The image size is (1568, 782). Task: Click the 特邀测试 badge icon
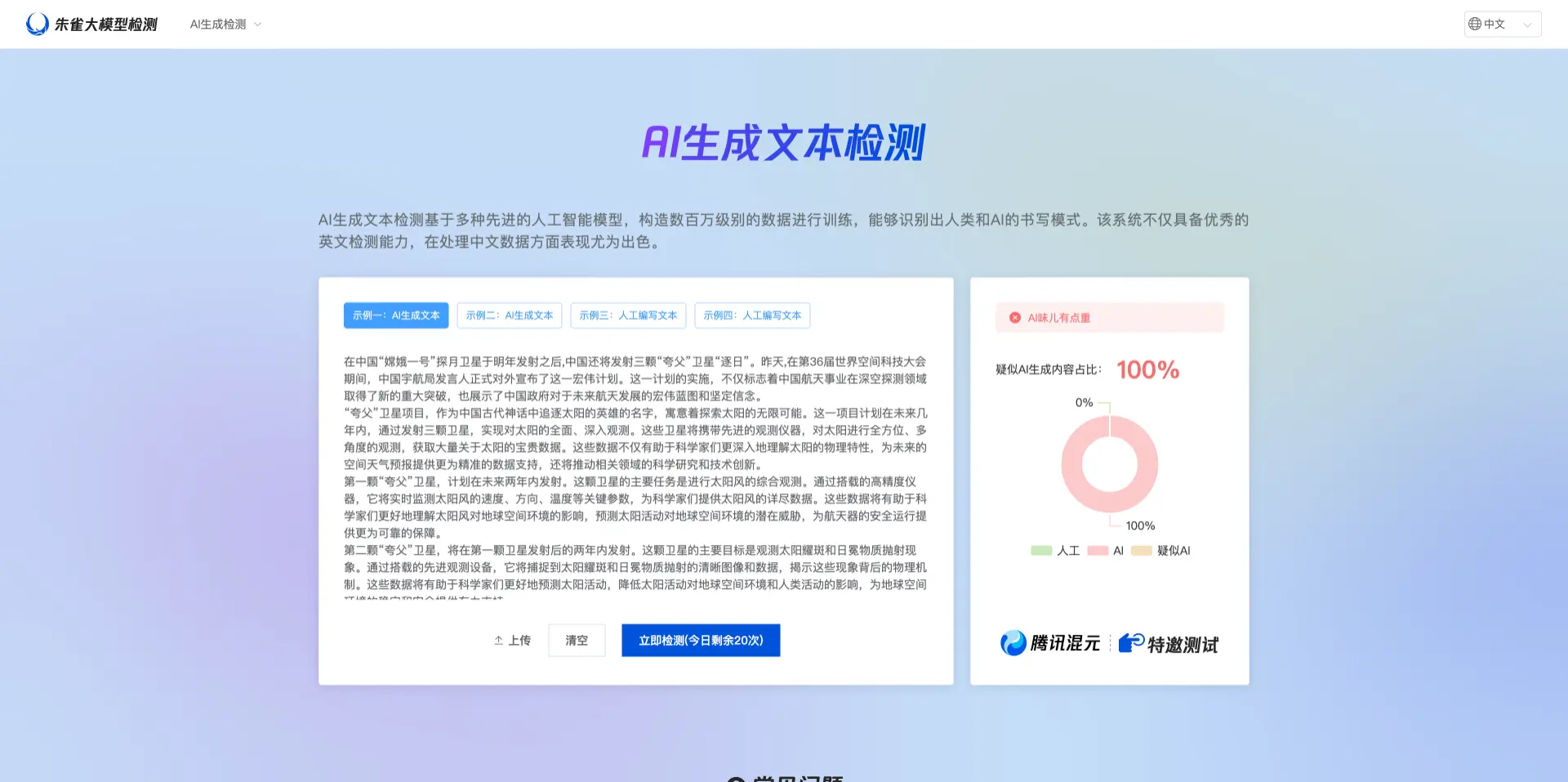1131,644
